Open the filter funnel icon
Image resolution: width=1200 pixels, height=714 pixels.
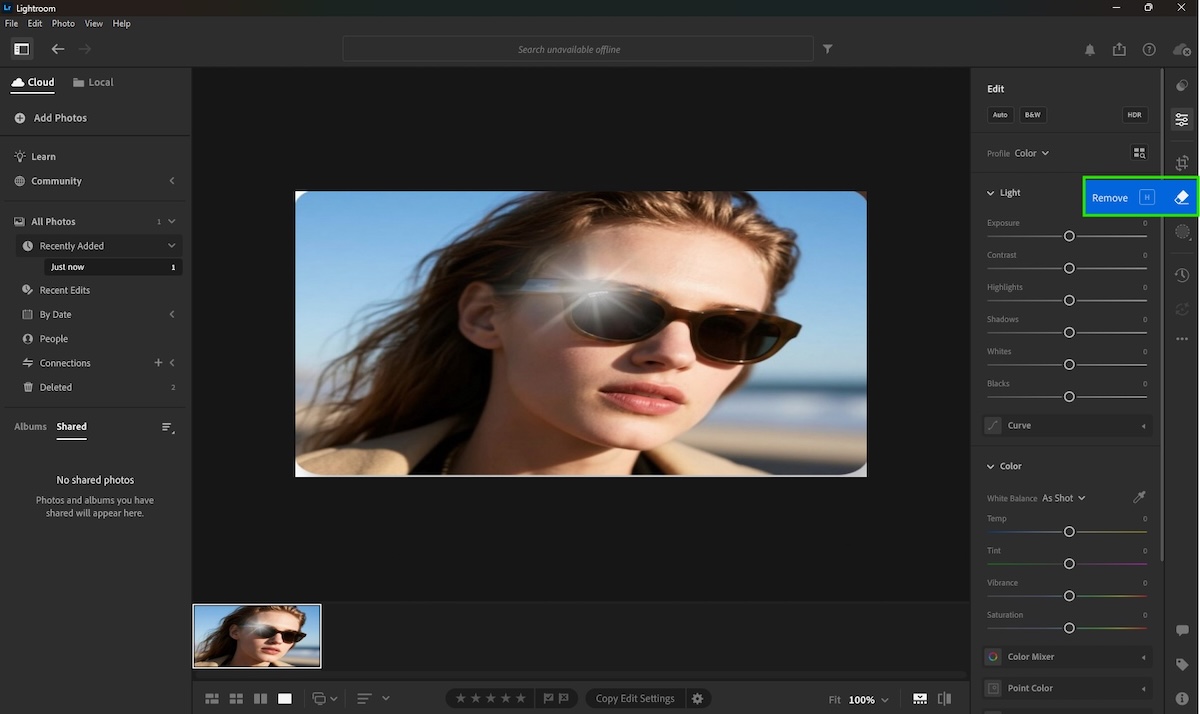coord(827,49)
